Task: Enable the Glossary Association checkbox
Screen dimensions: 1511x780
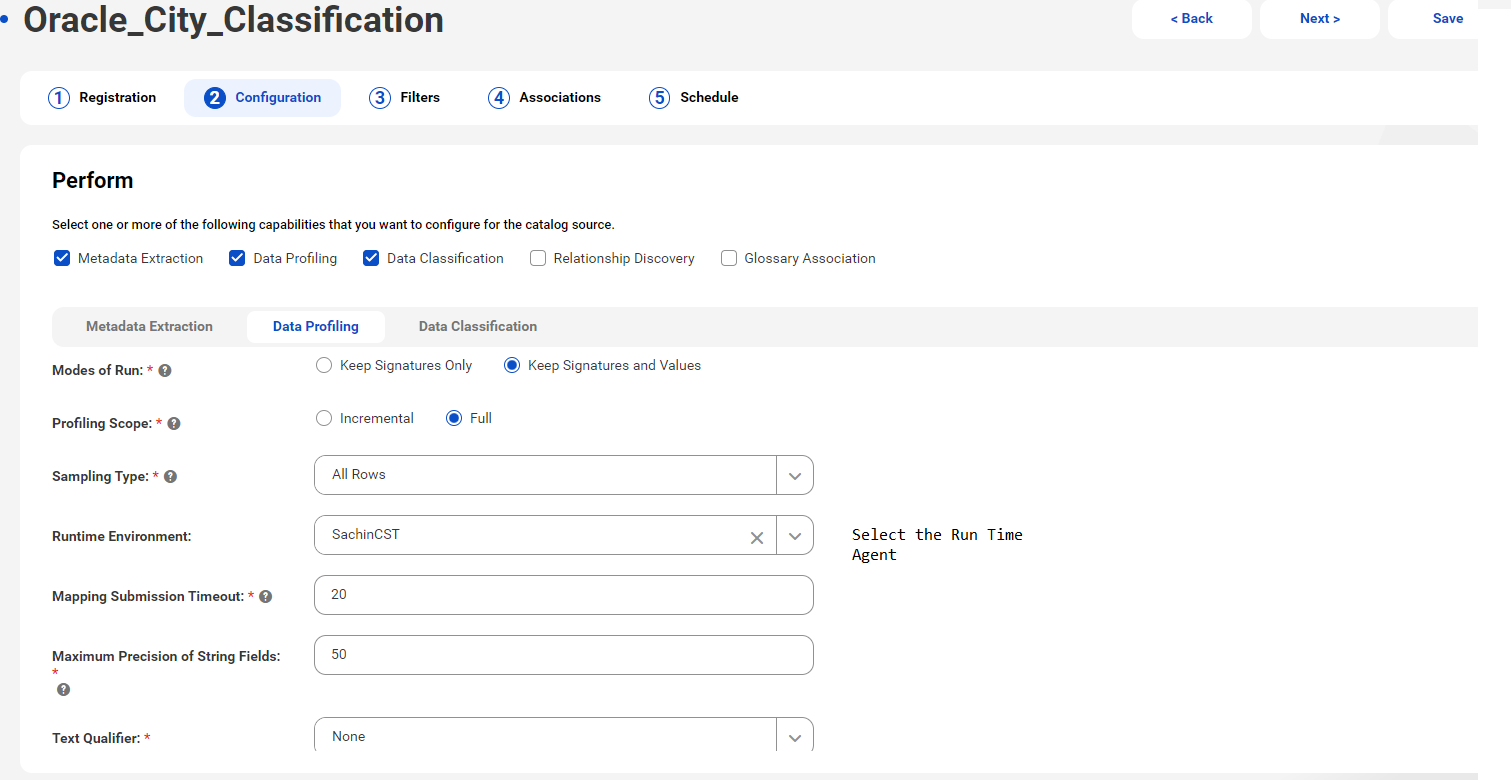Action: [x=729, y=258]
